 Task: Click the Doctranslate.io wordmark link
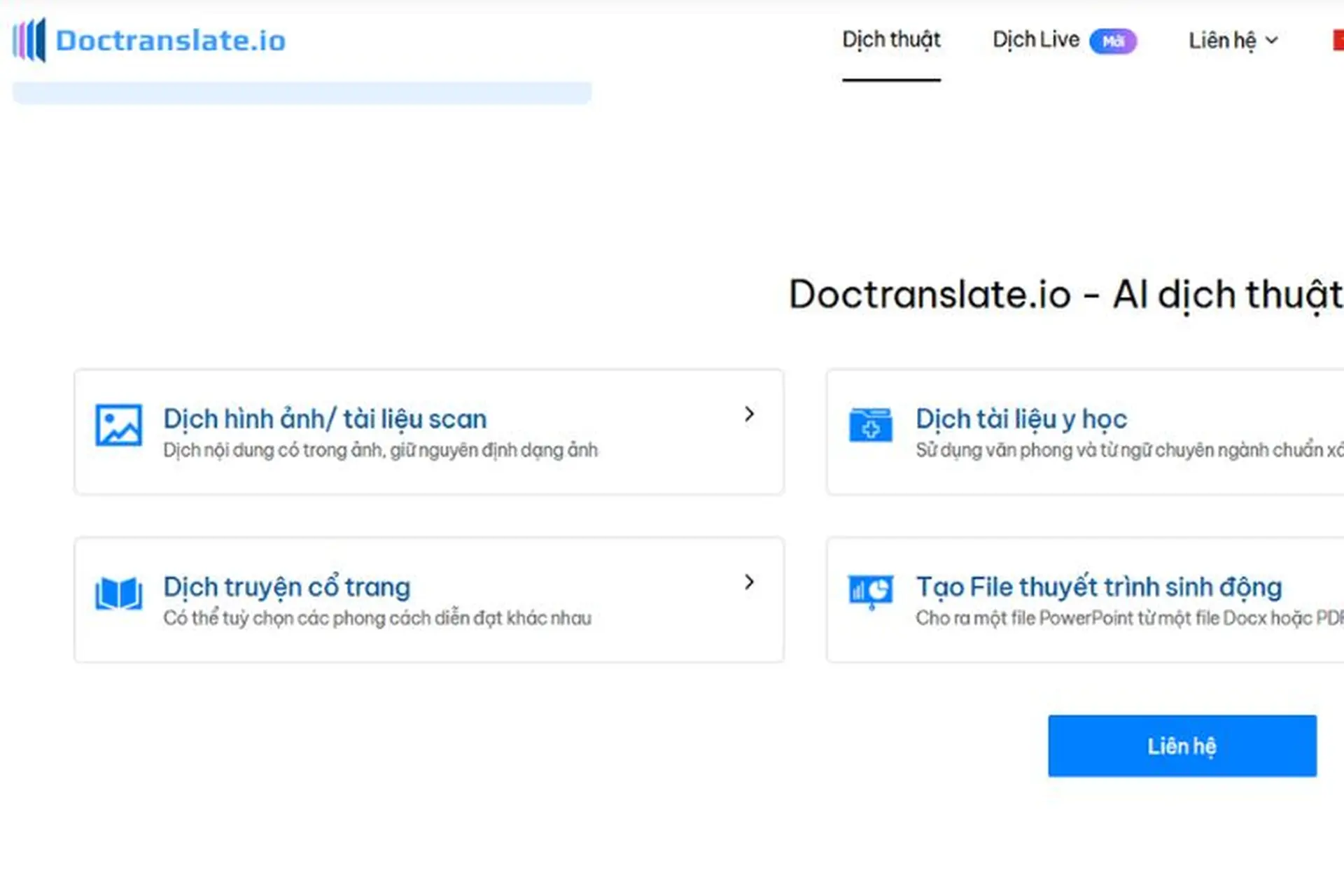click(x=171, y=41)
